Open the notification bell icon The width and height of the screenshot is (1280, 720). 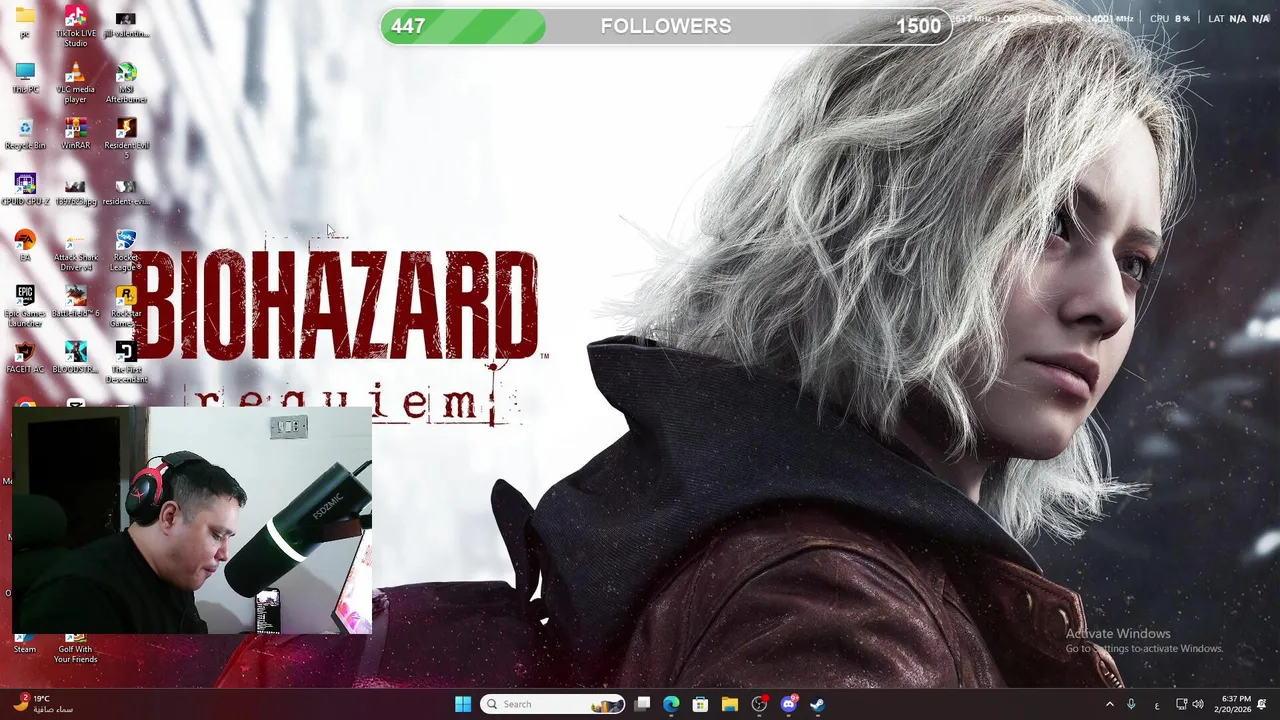[x=1262, y=704]
